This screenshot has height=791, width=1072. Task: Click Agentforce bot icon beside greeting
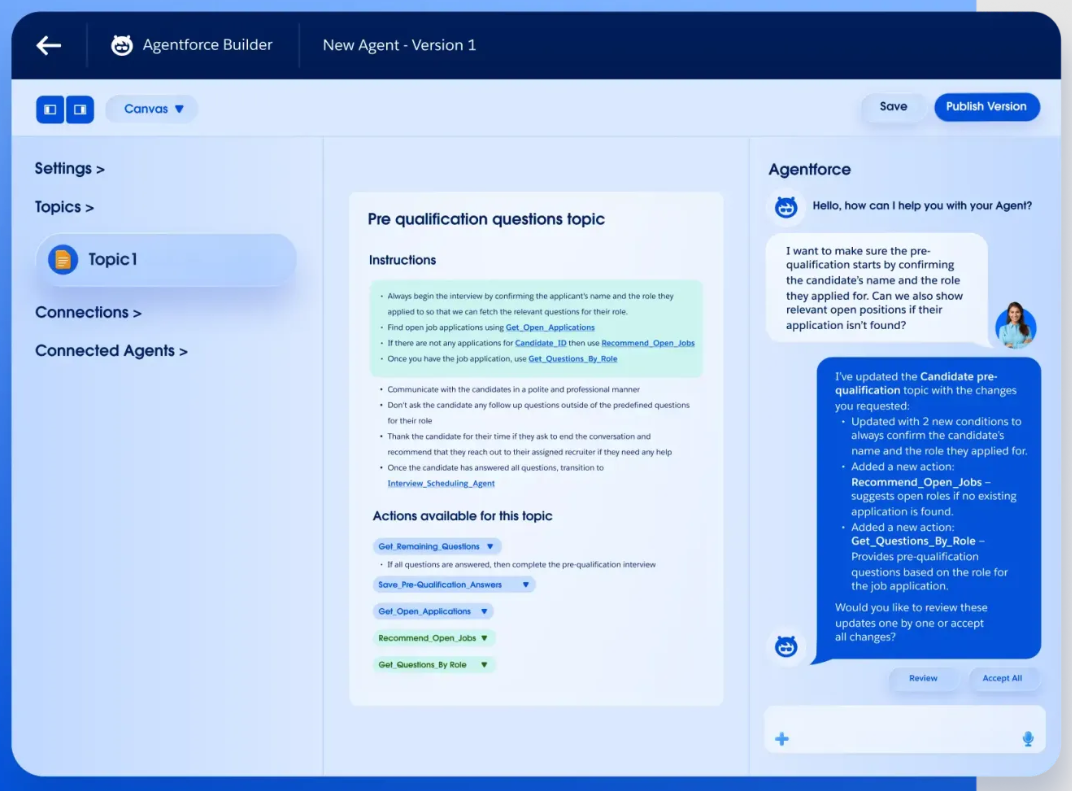(786, 206)
